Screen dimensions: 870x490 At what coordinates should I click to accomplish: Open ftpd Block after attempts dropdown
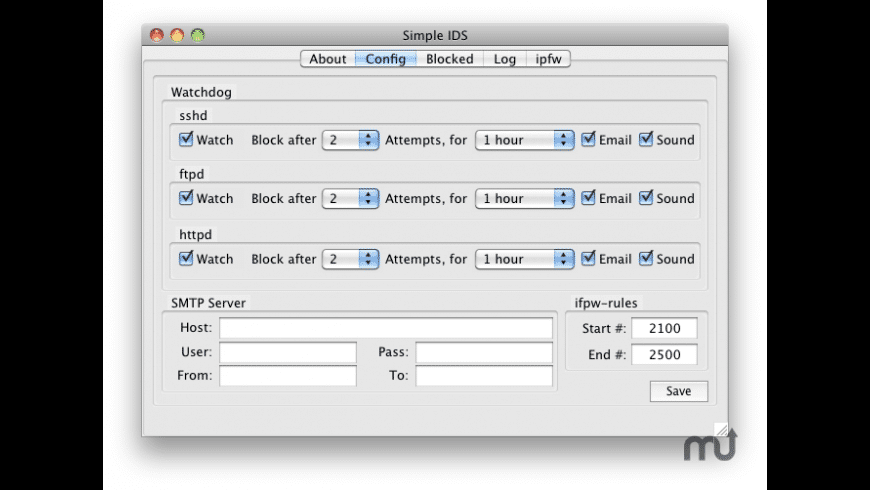click(350, 198)
